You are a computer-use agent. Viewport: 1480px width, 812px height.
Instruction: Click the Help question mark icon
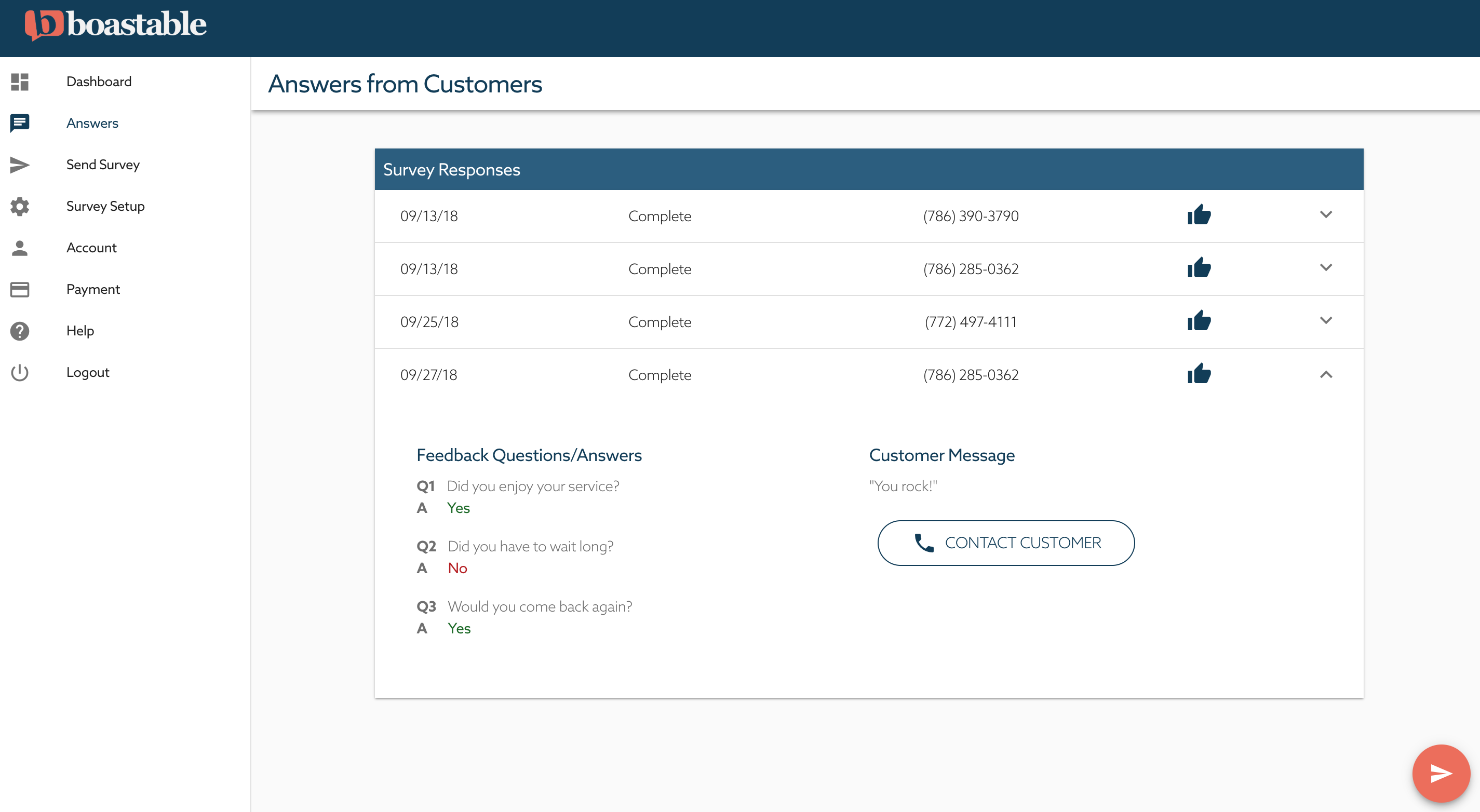pos(20,331)
